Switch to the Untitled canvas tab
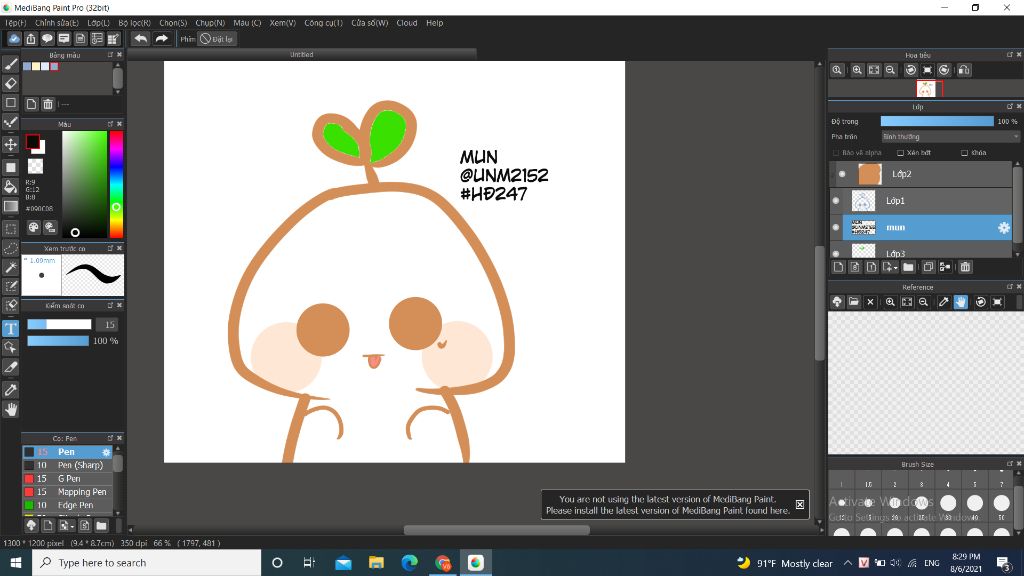Image resolution: width=1024 pixels, height=576 pixels. tap(302, 54)
